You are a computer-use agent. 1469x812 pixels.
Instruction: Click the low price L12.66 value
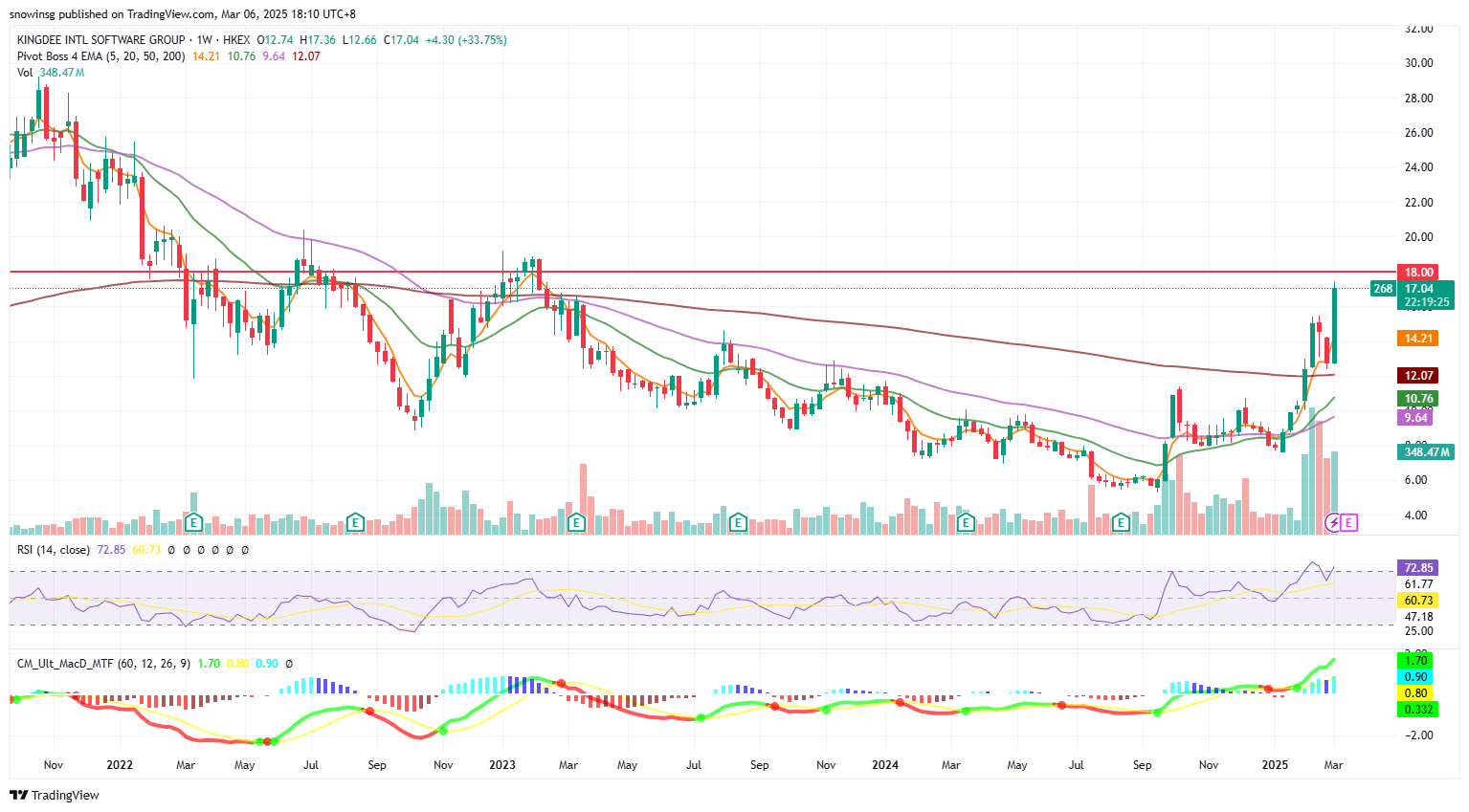360,40
